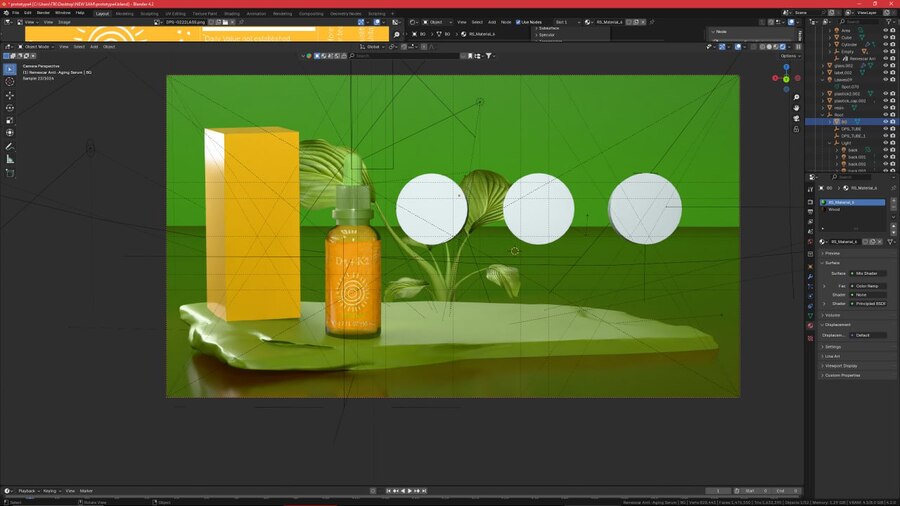Open the Render menu
The width and height of the screenshot is (900, 506).
[43, 13]
